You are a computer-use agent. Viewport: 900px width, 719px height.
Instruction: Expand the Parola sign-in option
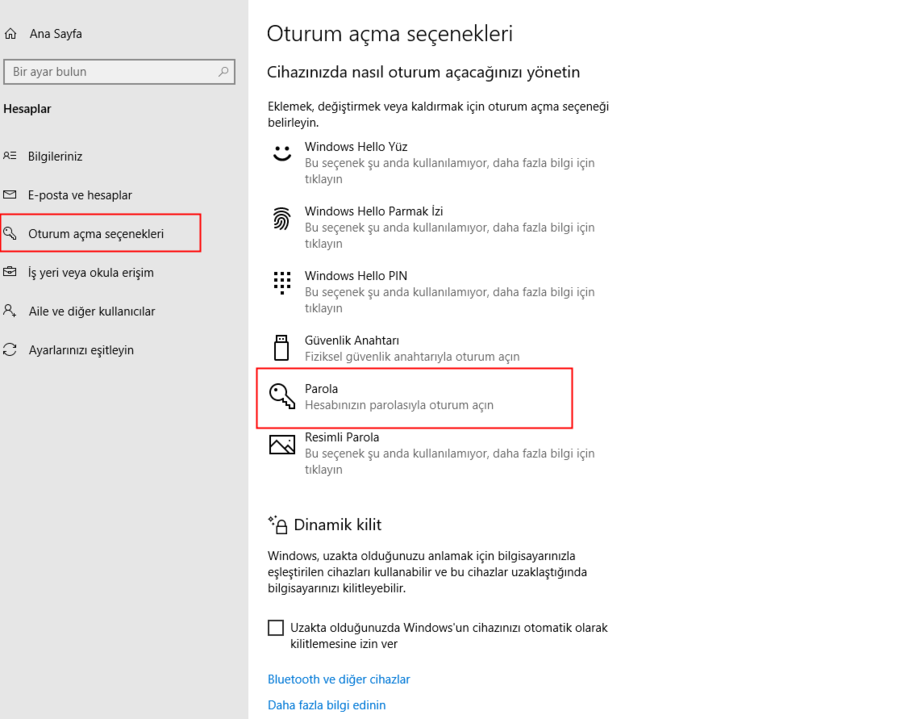tap(399, 397)
